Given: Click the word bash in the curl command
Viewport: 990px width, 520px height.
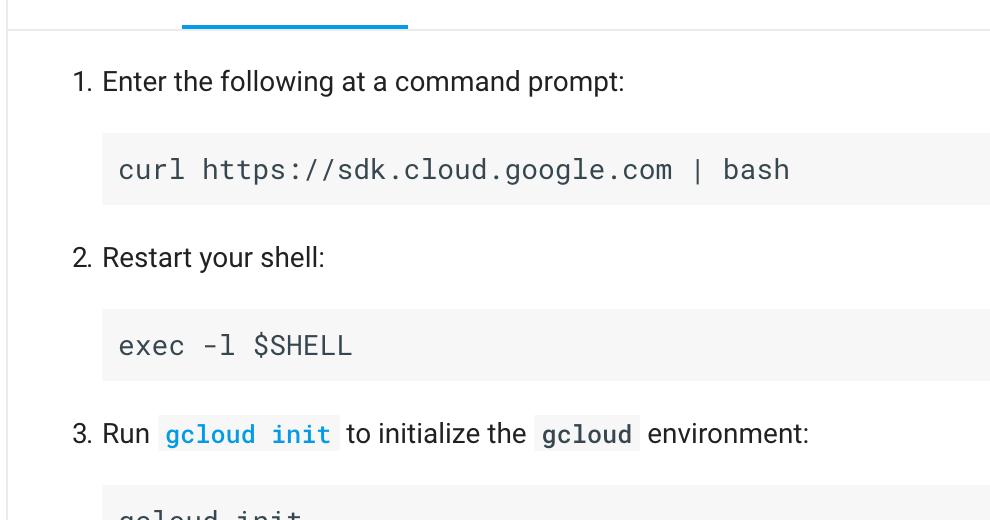Looking at the screenshot, I should (756, 170).
